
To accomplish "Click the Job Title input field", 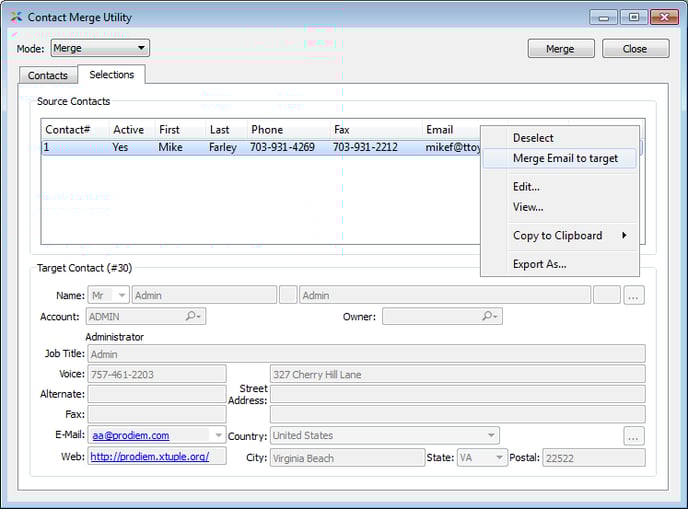I will coord(366,354).
